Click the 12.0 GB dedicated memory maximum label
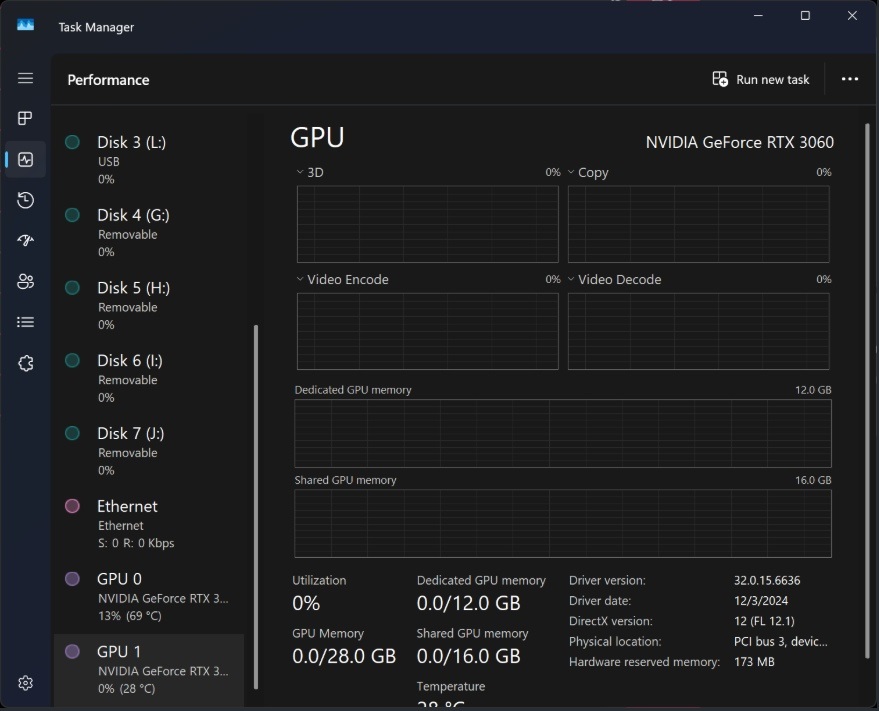 click(813, 390)
